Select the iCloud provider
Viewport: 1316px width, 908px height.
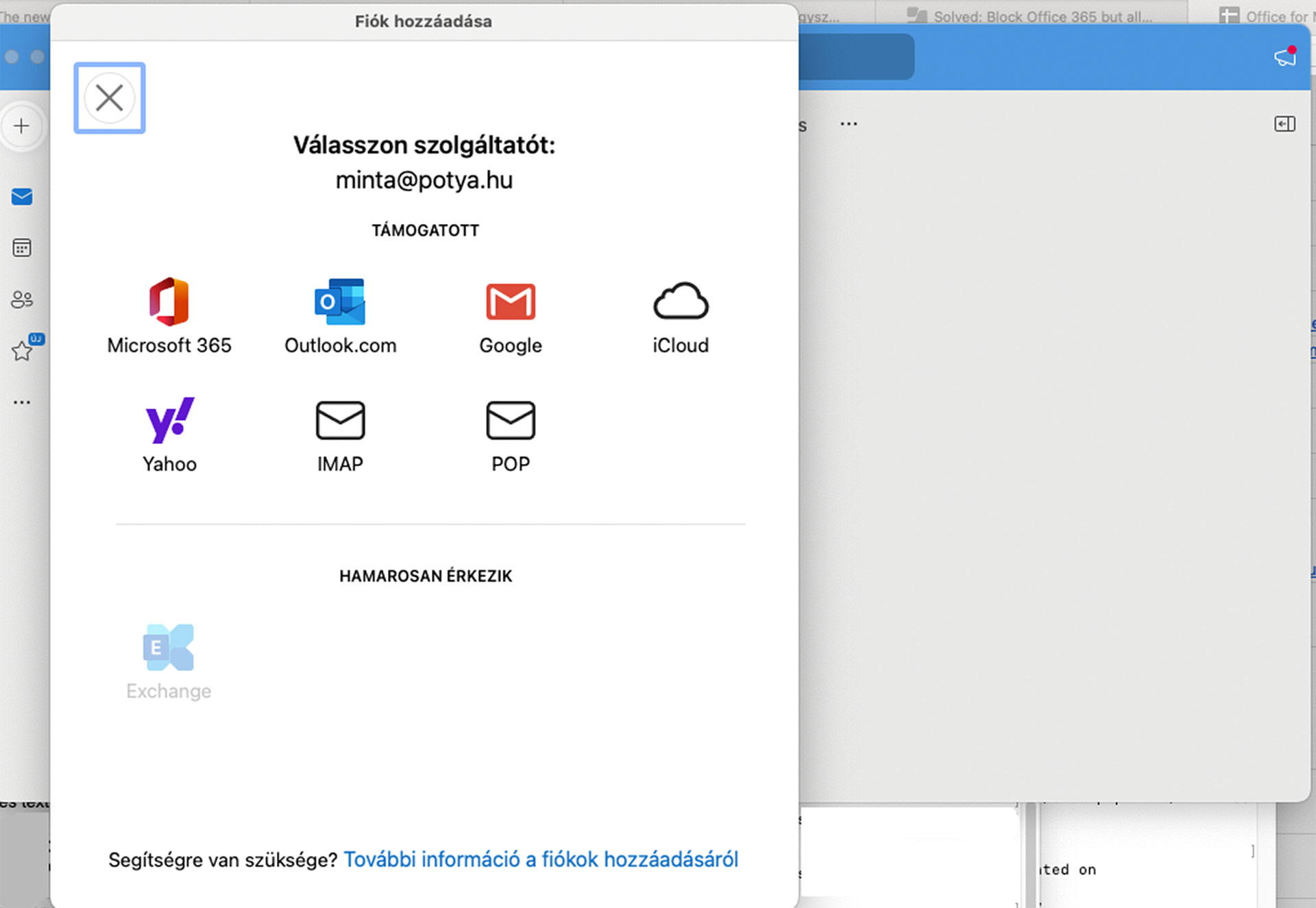tap(681, 317)
